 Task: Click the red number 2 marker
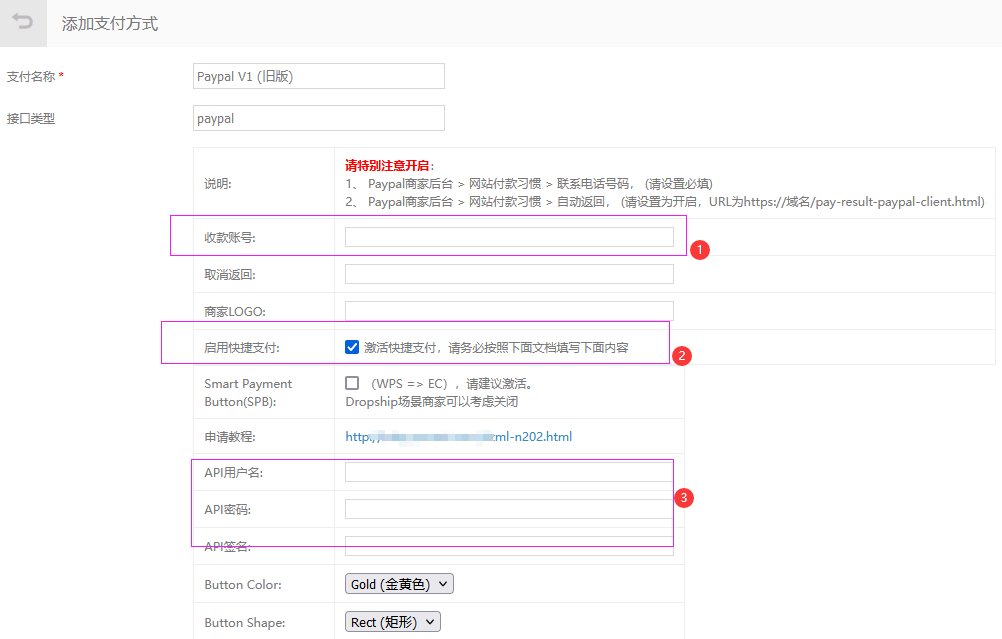682,355
